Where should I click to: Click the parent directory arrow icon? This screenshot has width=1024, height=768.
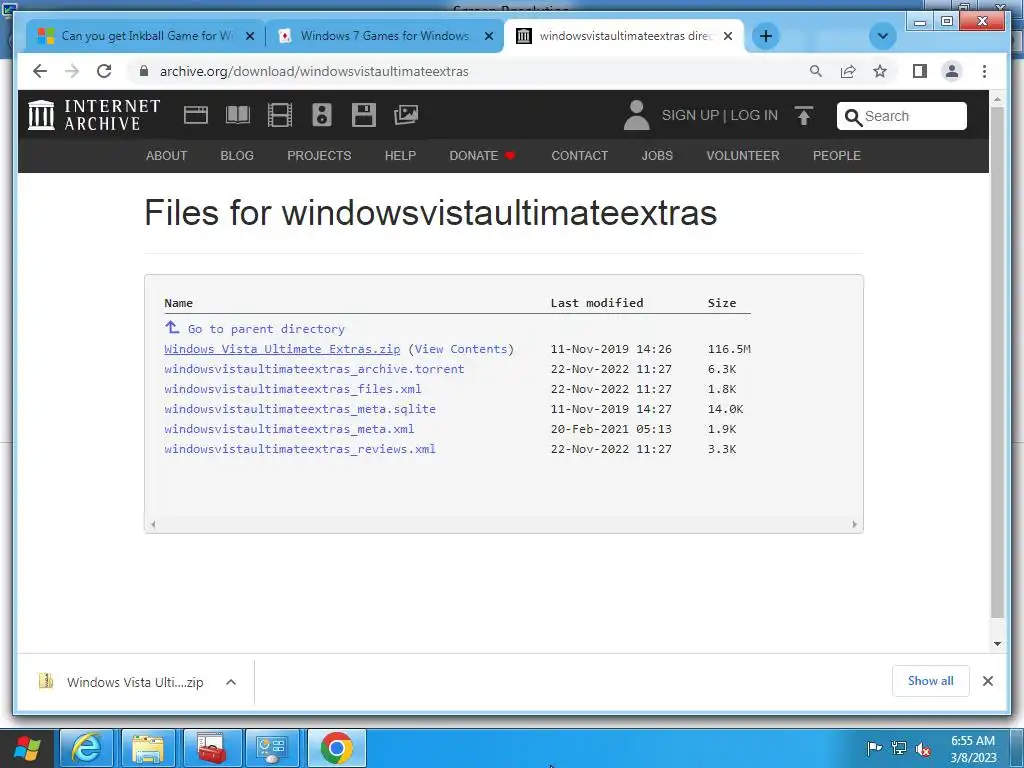tap(172, 327)
